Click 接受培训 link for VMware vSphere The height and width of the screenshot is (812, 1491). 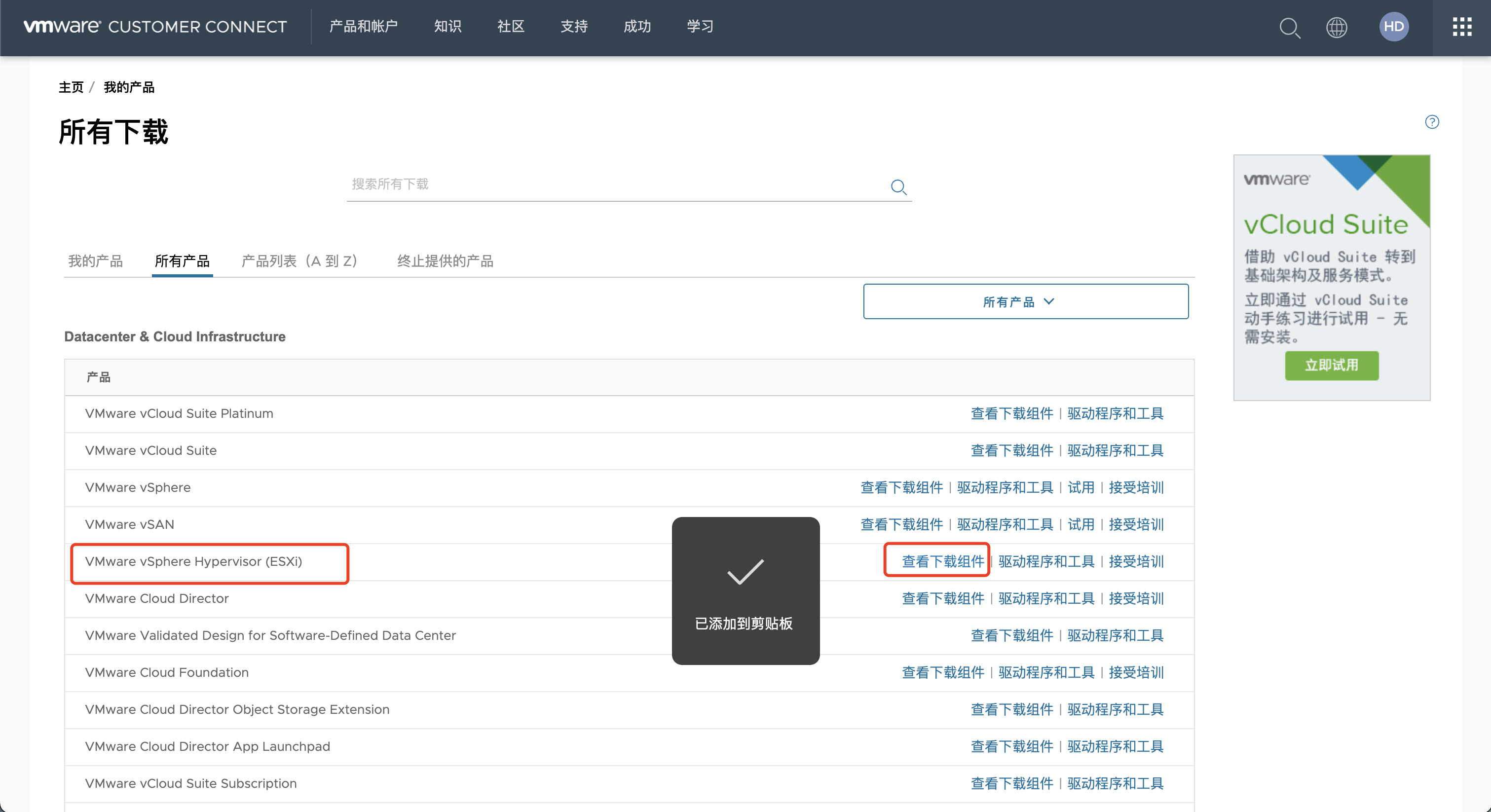point(1136,487)
